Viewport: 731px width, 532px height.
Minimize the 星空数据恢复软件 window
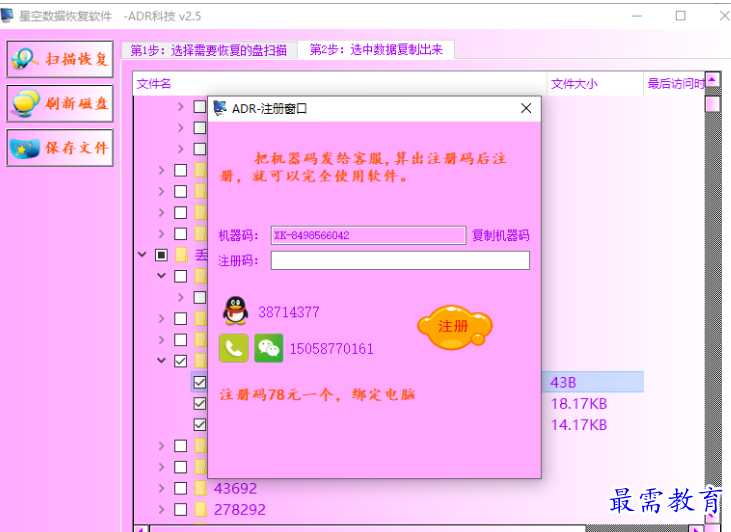(637, 15)
